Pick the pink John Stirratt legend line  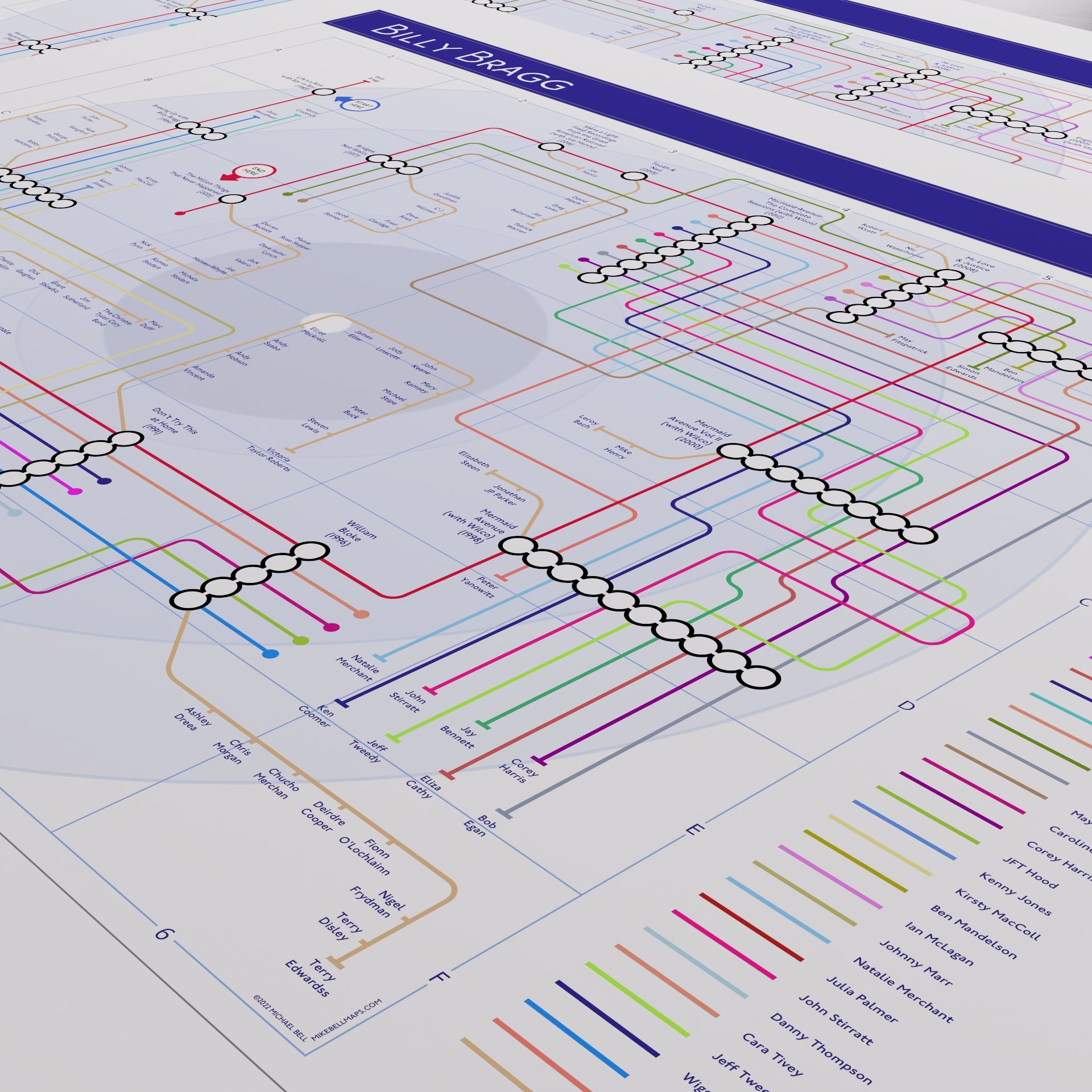(723, 944)
